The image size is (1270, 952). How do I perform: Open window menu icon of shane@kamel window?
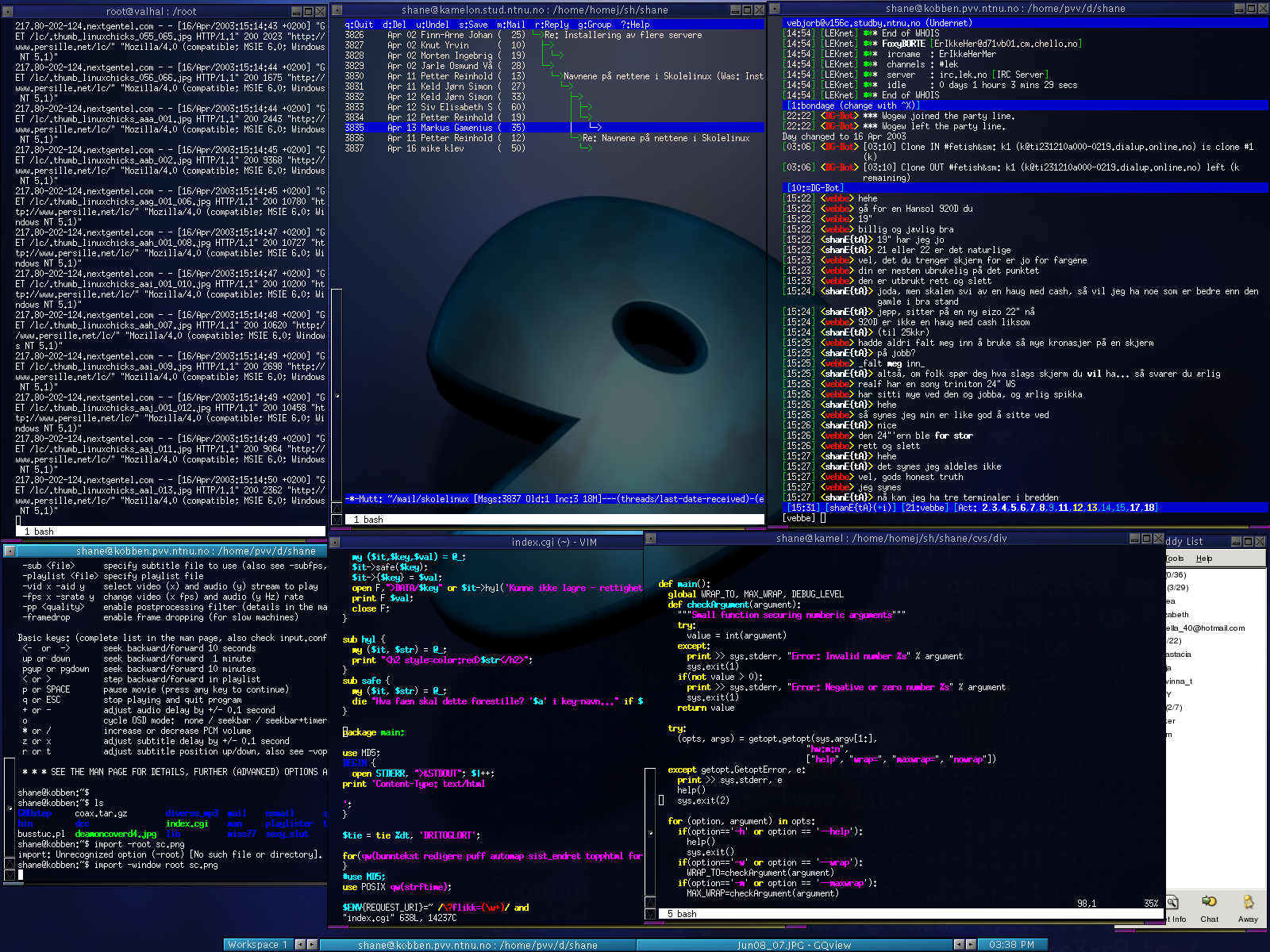(650, 538)
